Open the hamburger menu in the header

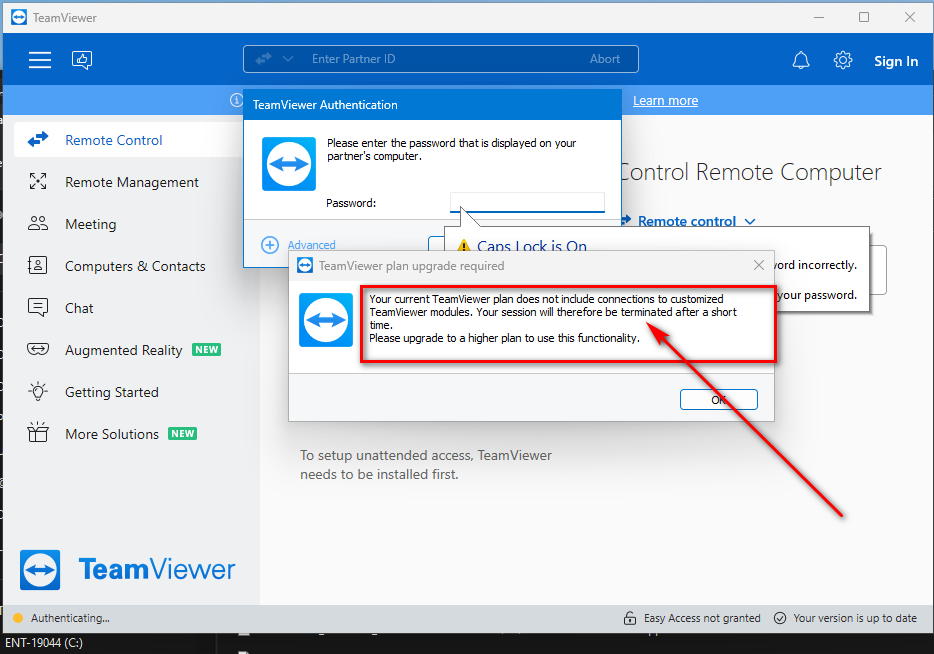pyautogui.click(x=40, y=60)
